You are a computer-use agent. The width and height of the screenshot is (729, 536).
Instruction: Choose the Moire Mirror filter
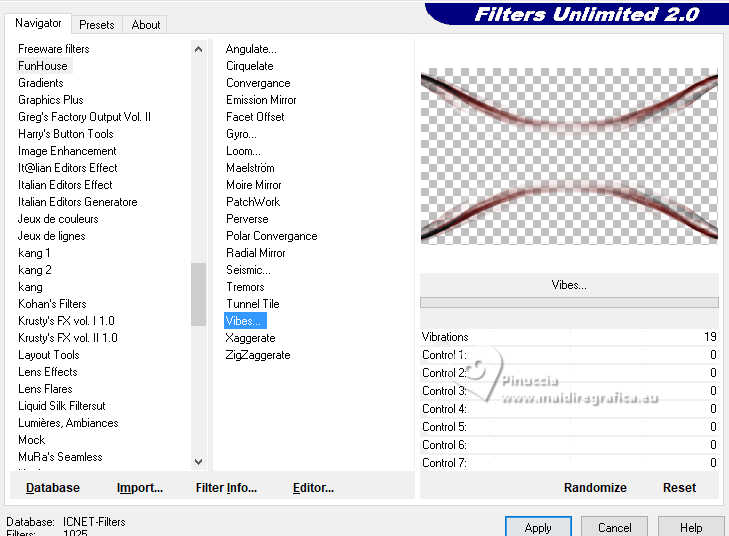point(253,185)
